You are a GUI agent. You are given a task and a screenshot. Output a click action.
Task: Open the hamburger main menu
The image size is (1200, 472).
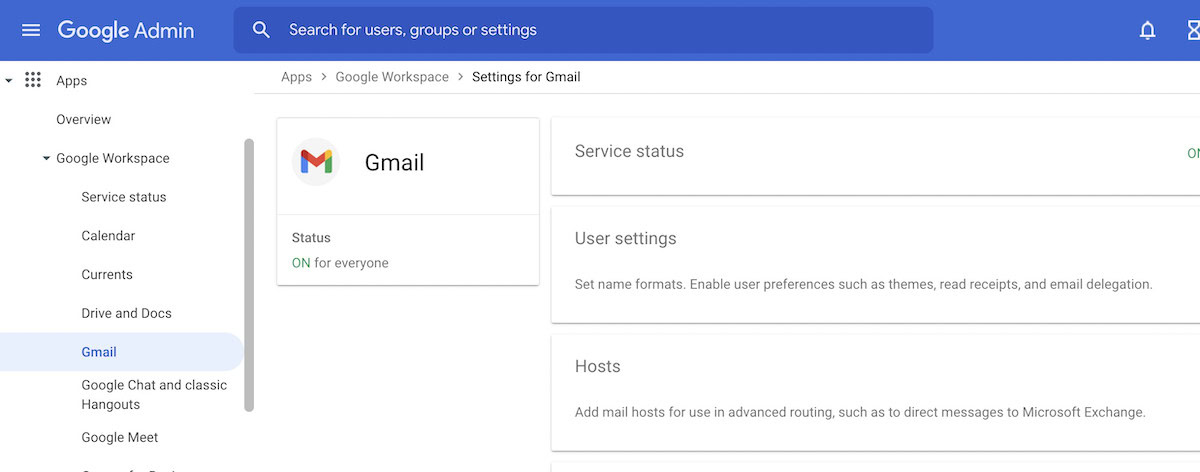31,30
